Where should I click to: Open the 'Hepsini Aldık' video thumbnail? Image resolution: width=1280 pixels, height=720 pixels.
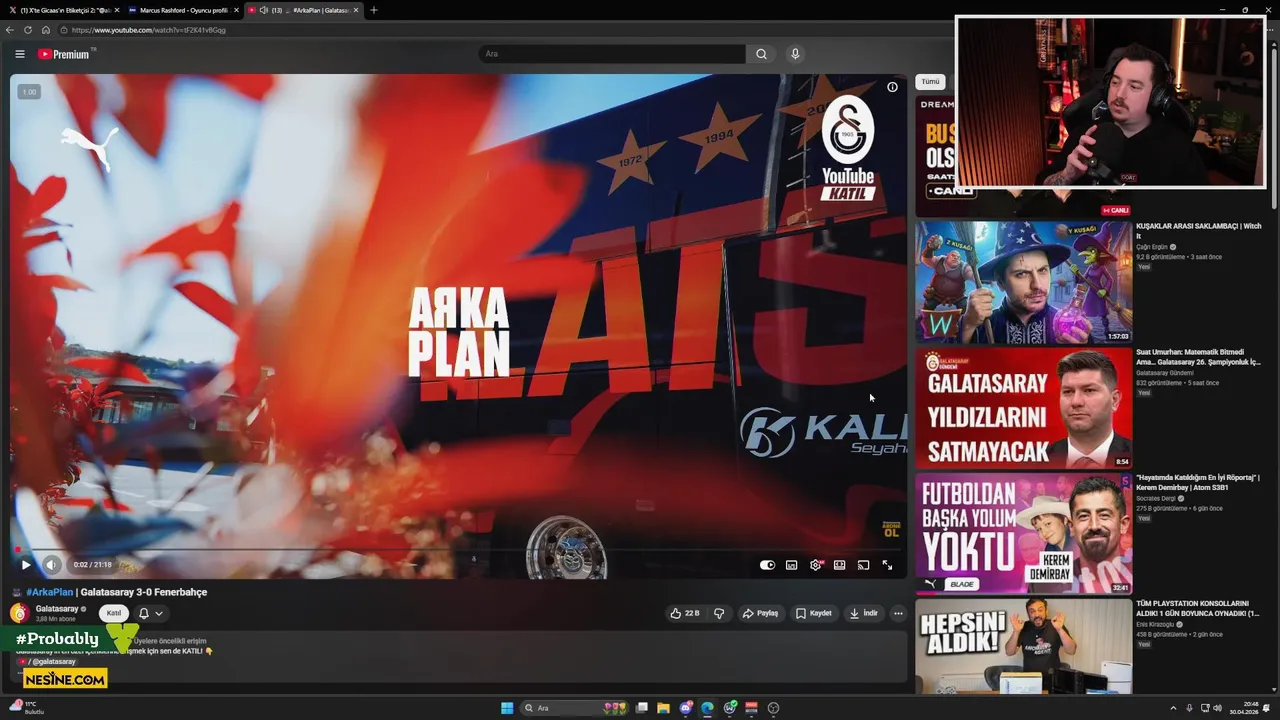[1024, 647]
